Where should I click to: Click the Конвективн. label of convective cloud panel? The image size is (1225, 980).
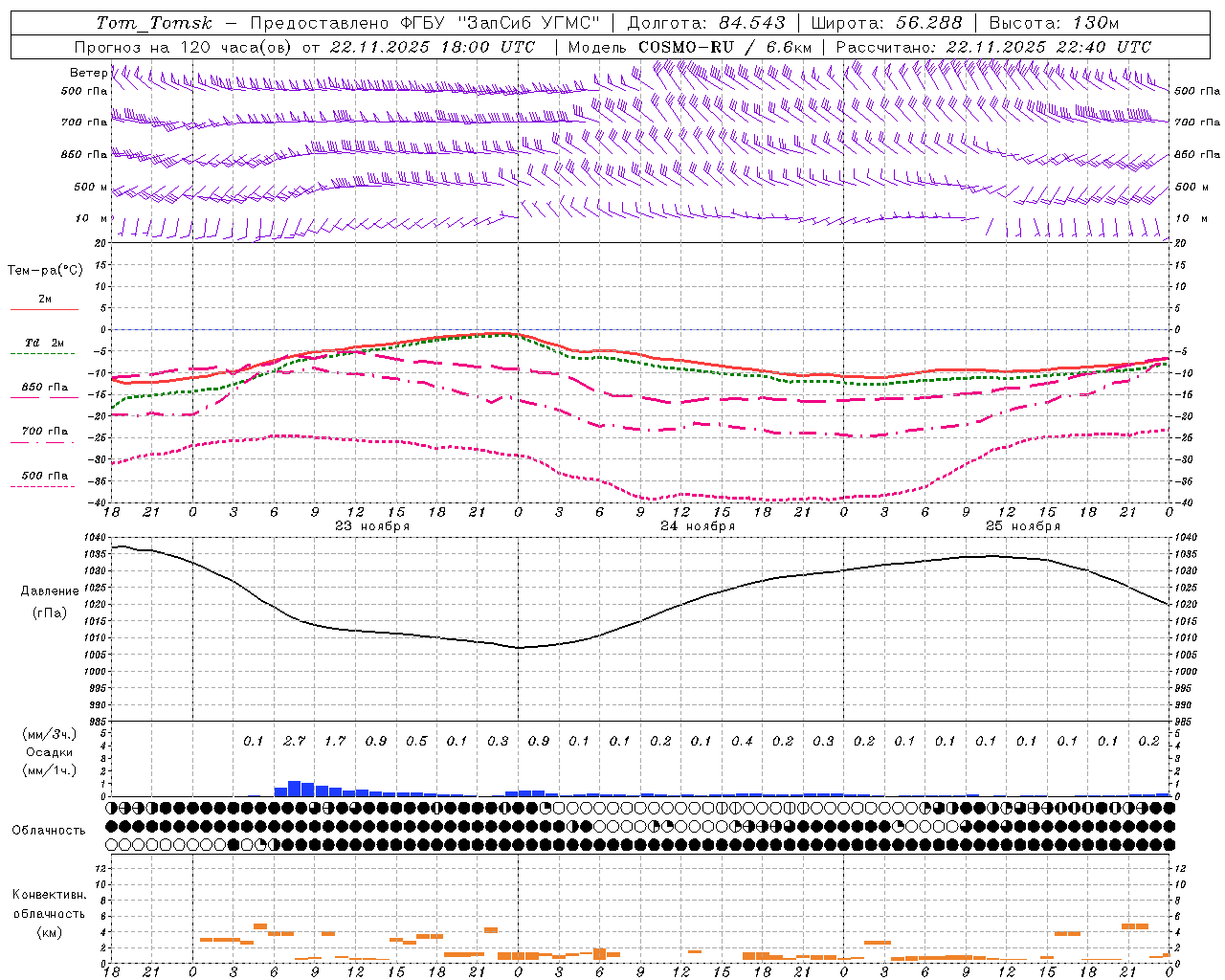click(x=50, y=895)
